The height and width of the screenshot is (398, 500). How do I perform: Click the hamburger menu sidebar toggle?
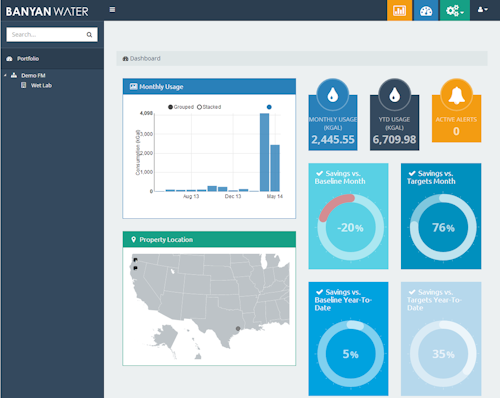pos(112,10)
